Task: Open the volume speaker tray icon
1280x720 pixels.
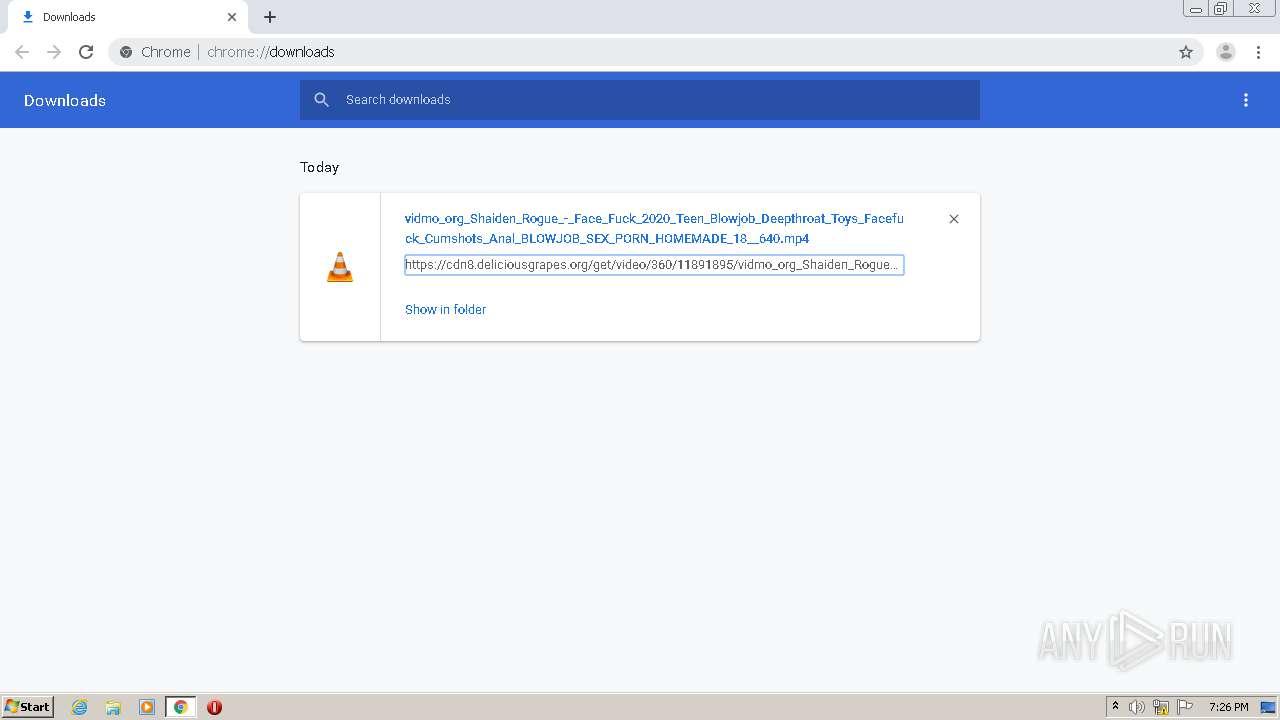Action: (1137, 707)
